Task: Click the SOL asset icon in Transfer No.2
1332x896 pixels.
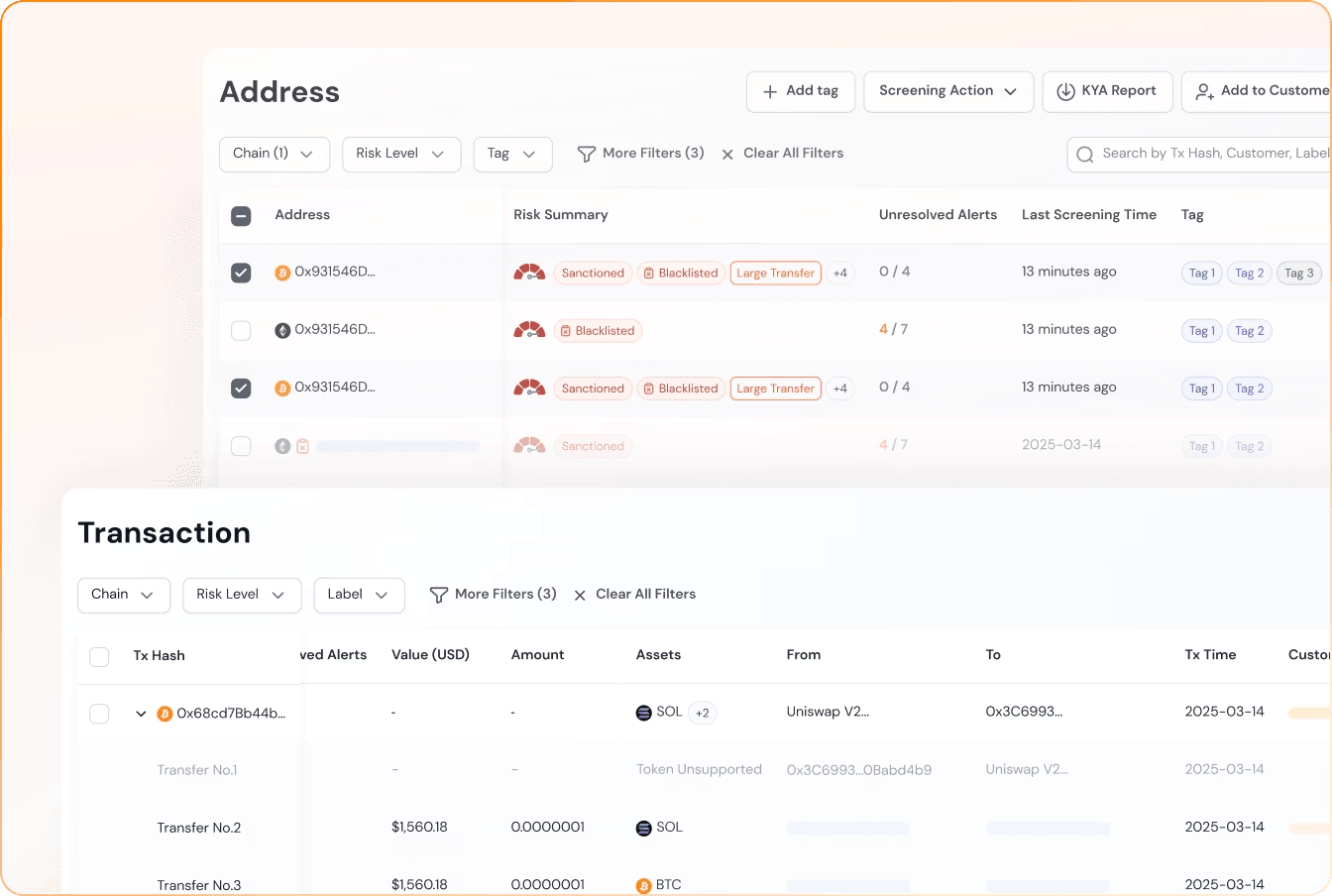Action: pos(644,828)
